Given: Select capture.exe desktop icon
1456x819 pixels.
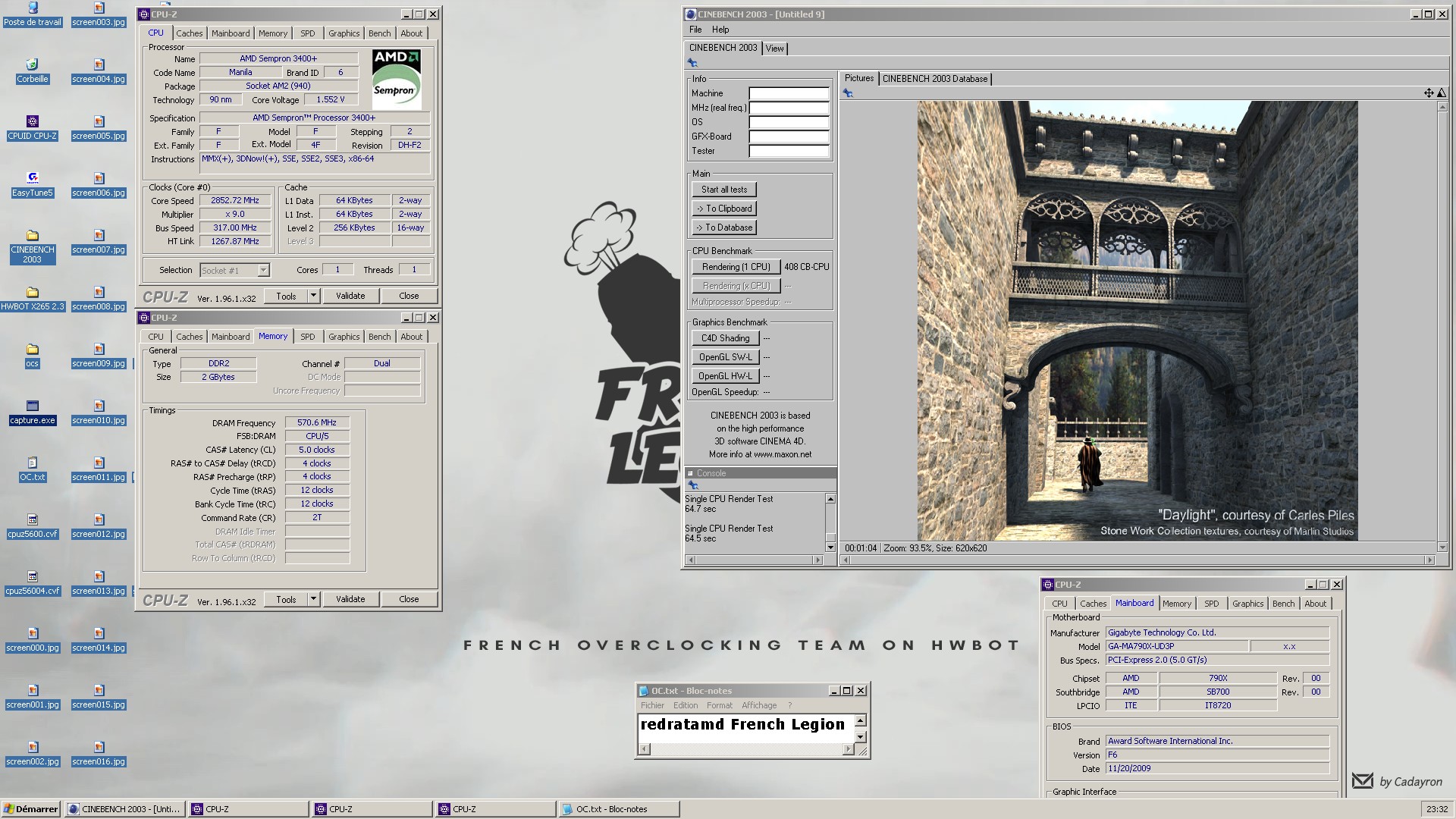Looking at the screenshot, I should 33,413.
